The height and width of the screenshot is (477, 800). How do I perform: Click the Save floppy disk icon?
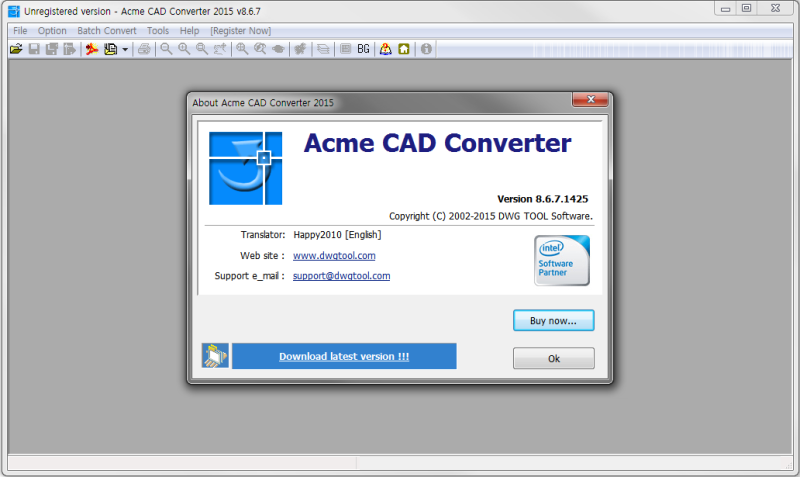(34, 49)
